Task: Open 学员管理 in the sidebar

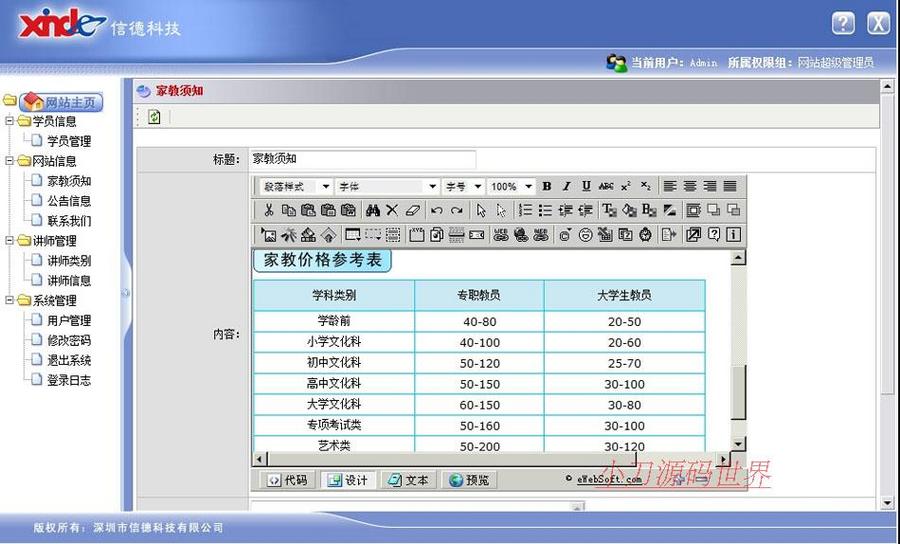Action: coord(69,141)
